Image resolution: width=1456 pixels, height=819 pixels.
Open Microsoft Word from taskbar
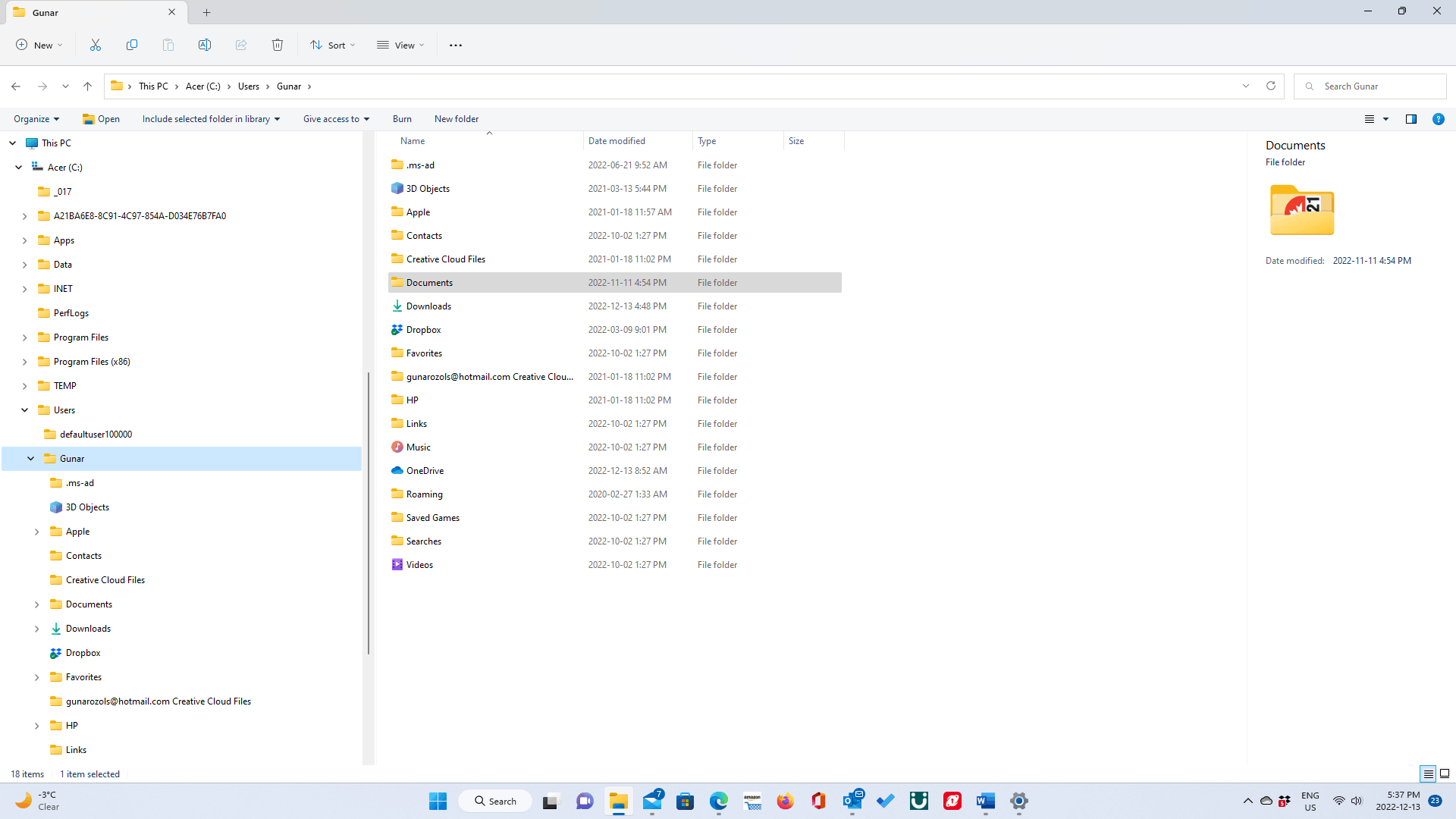pyautogui.click(x=986, y=801)
